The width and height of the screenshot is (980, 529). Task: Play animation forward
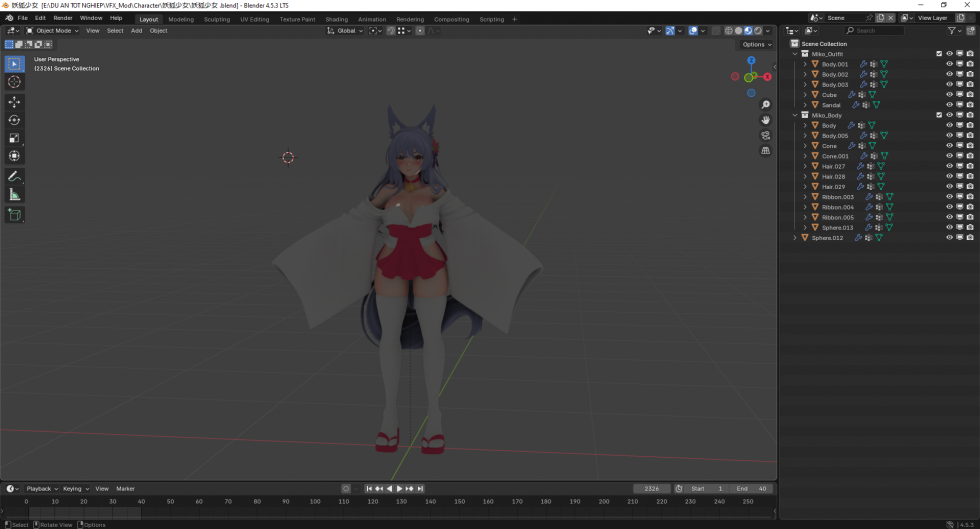coord(399,488)
